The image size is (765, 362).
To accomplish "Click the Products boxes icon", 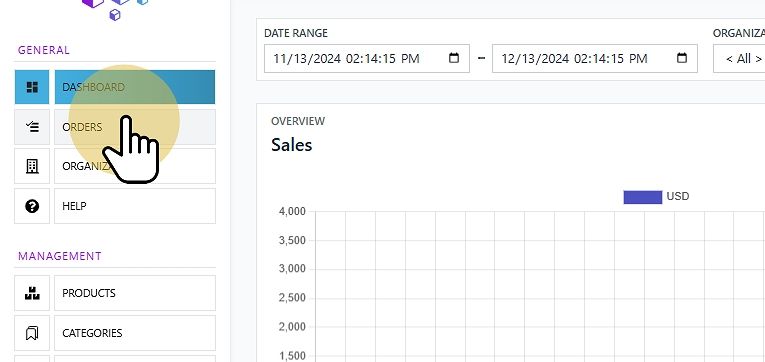I will coord(32,293).
